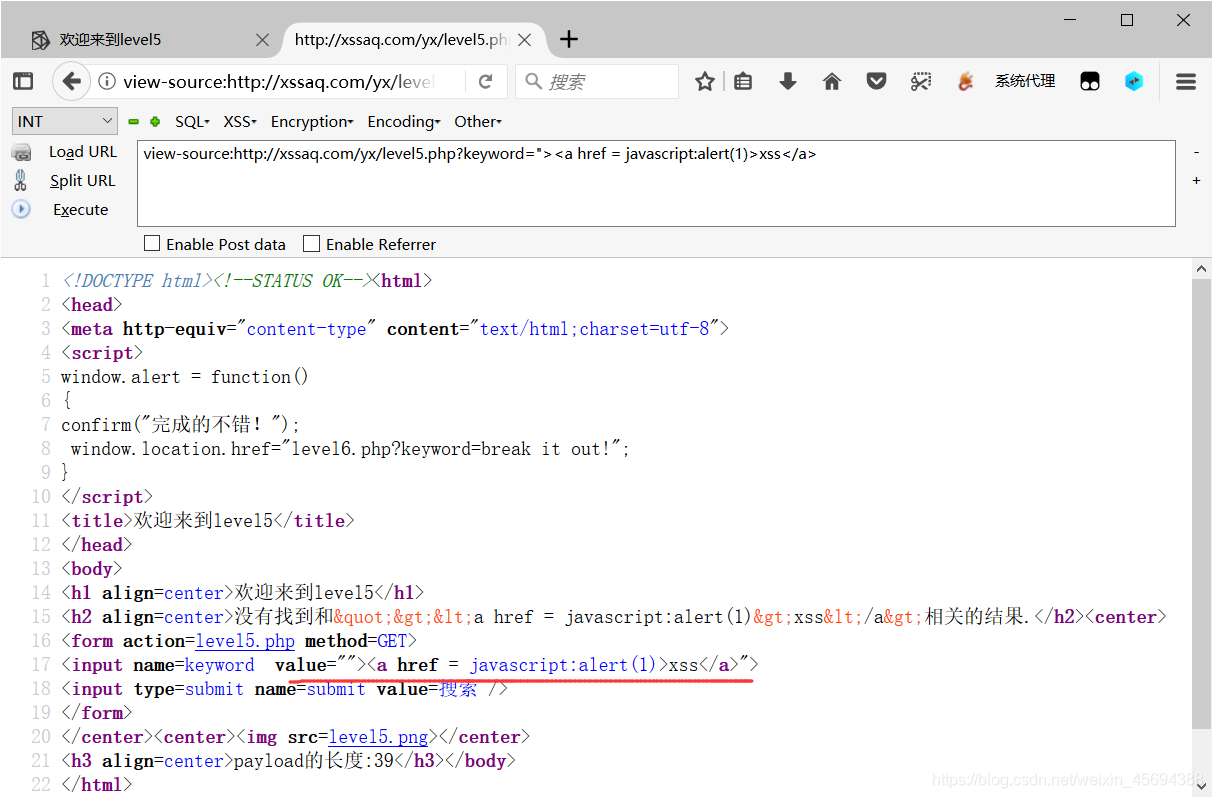Open the SQL dropdown menu
Image resolution: width=1213 pixels, height=798 pixels.
tap(192, 122)
